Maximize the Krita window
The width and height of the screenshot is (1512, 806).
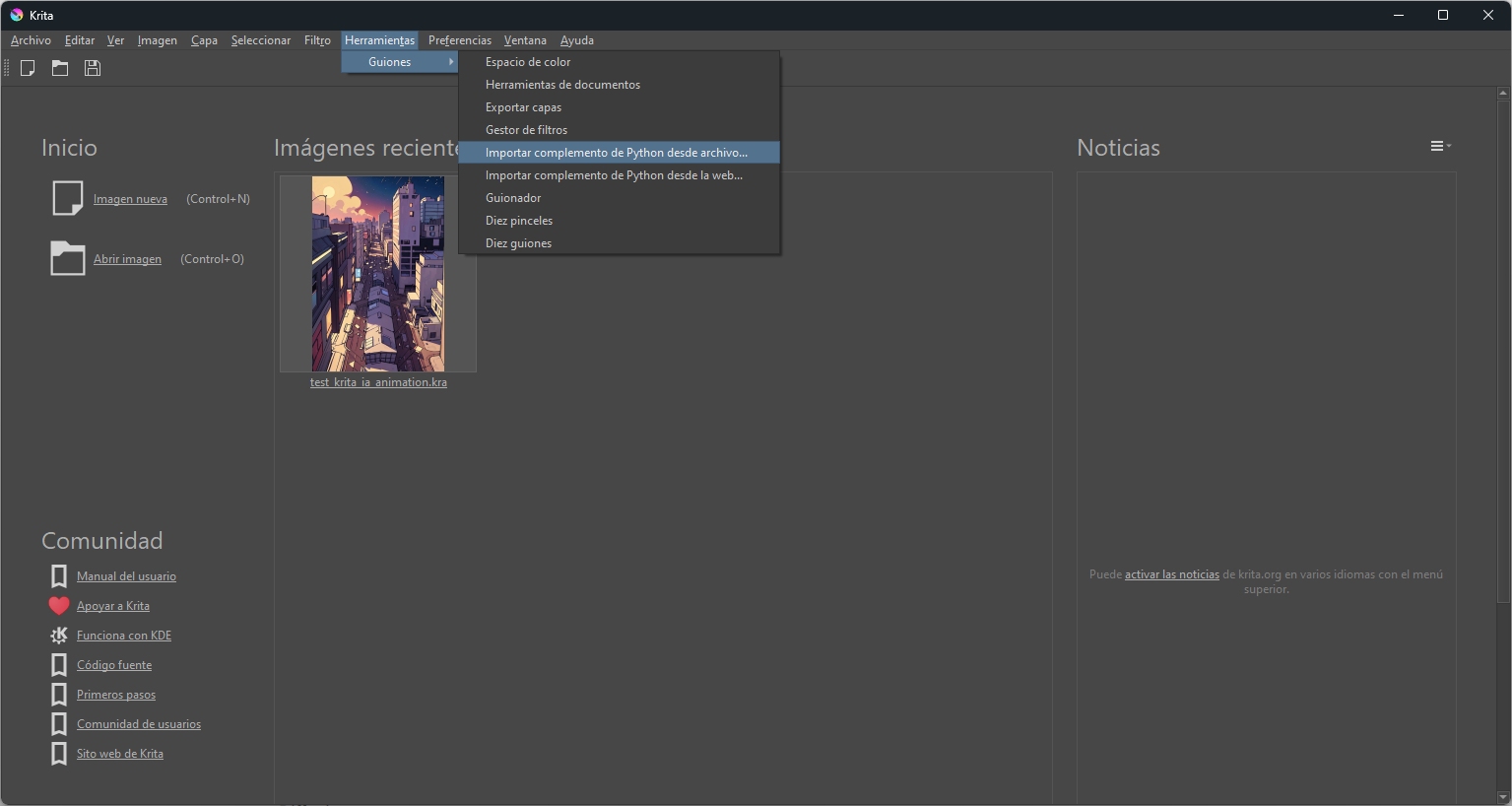pos(1443,15)
